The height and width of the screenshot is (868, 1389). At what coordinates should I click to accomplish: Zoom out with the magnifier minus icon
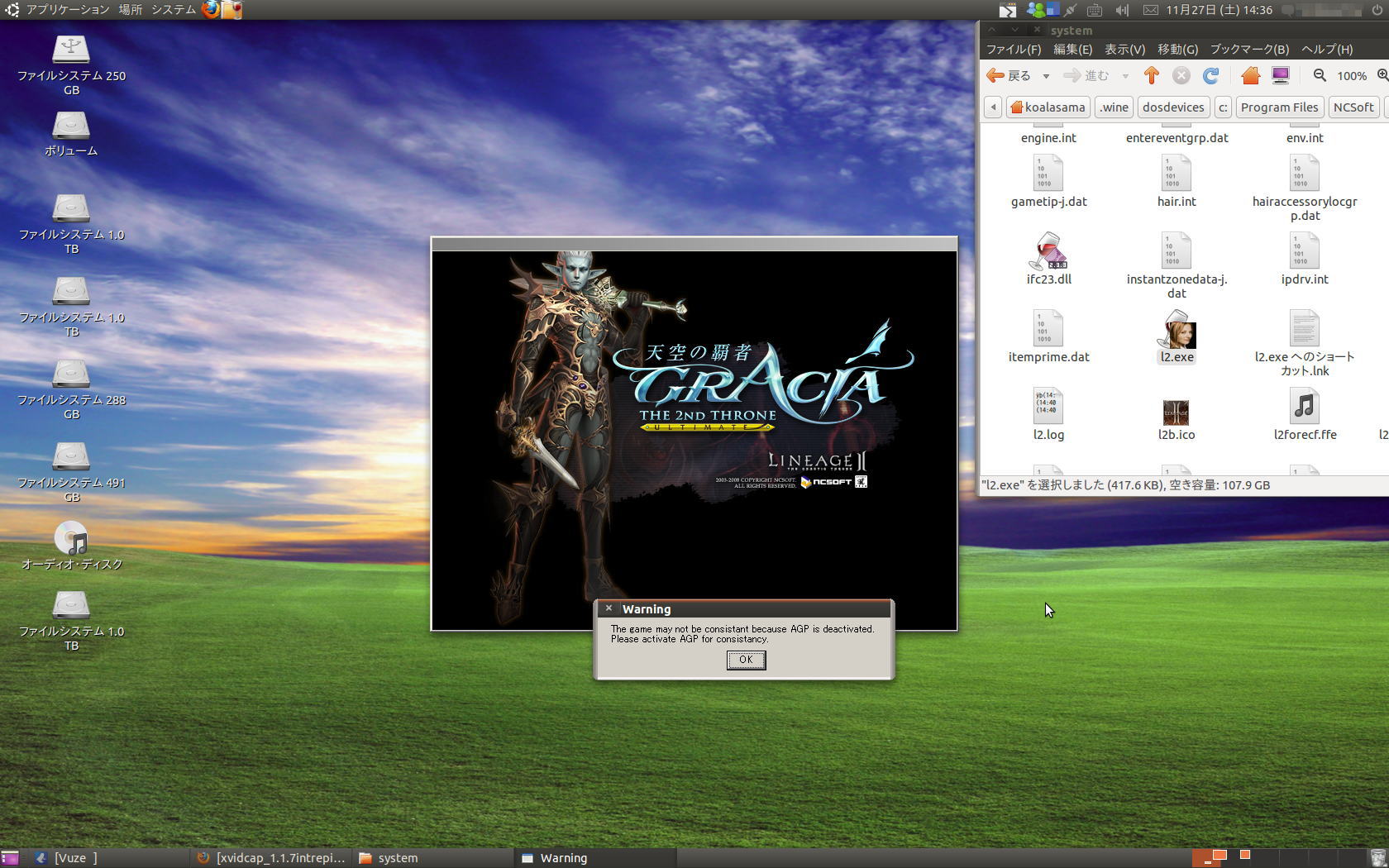coord(1320,76)
